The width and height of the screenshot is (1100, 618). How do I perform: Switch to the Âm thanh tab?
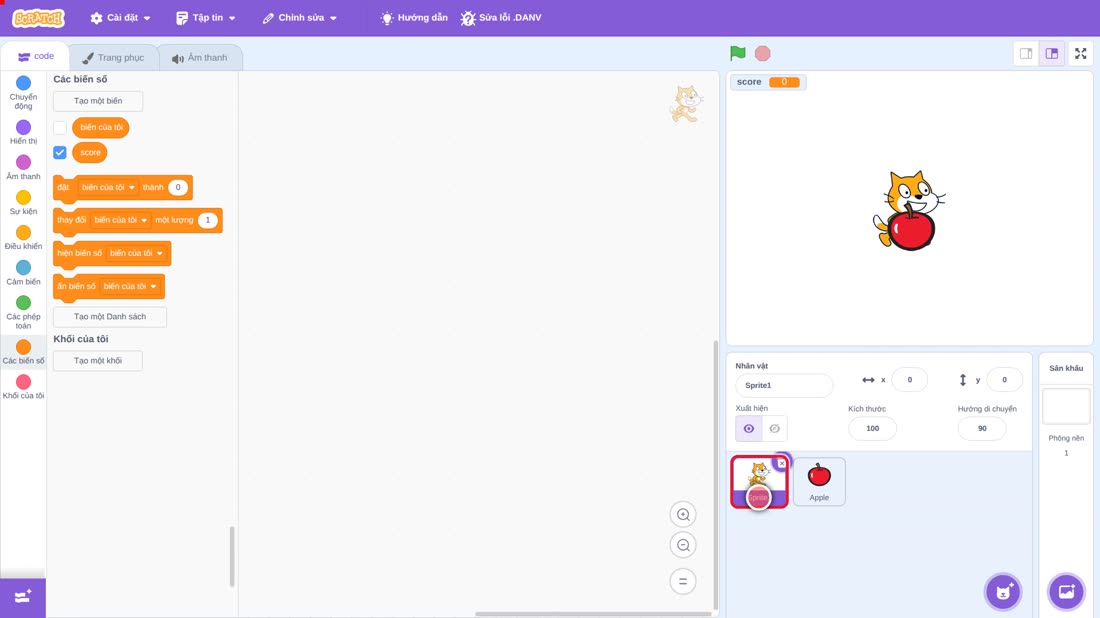point(200,58)
